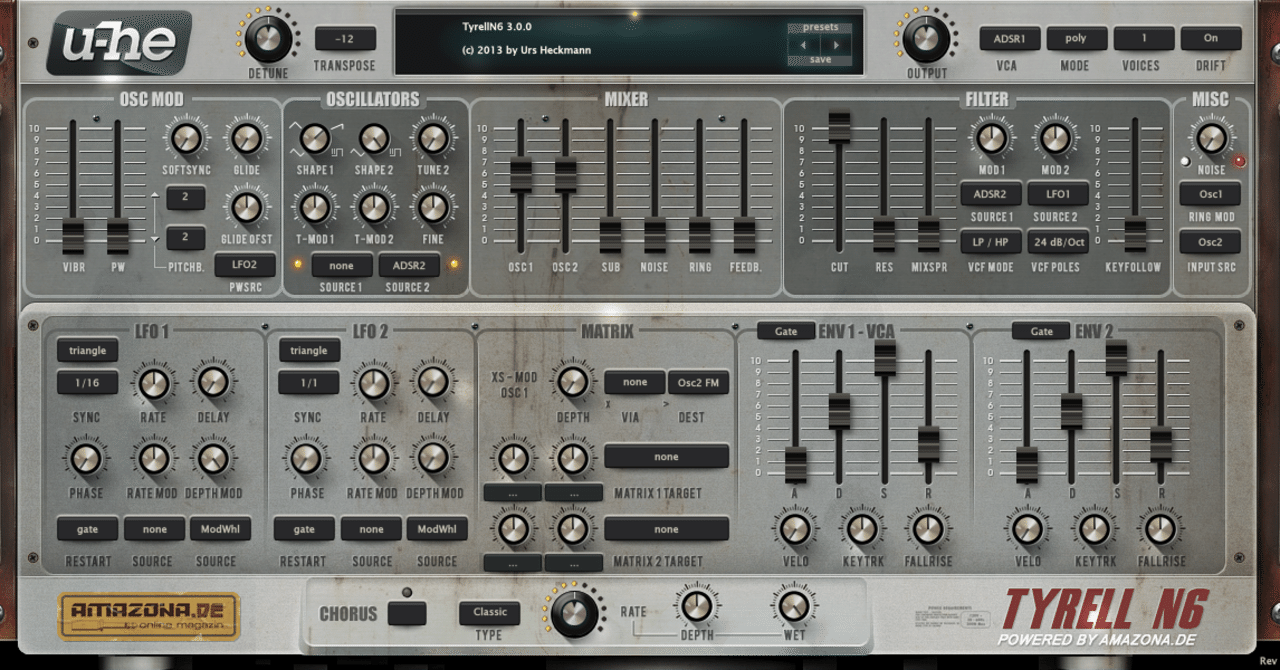1280x670 pixels.
Task: Click the GLIDE knob in OSC MOD
Action: tap(245, 138)
